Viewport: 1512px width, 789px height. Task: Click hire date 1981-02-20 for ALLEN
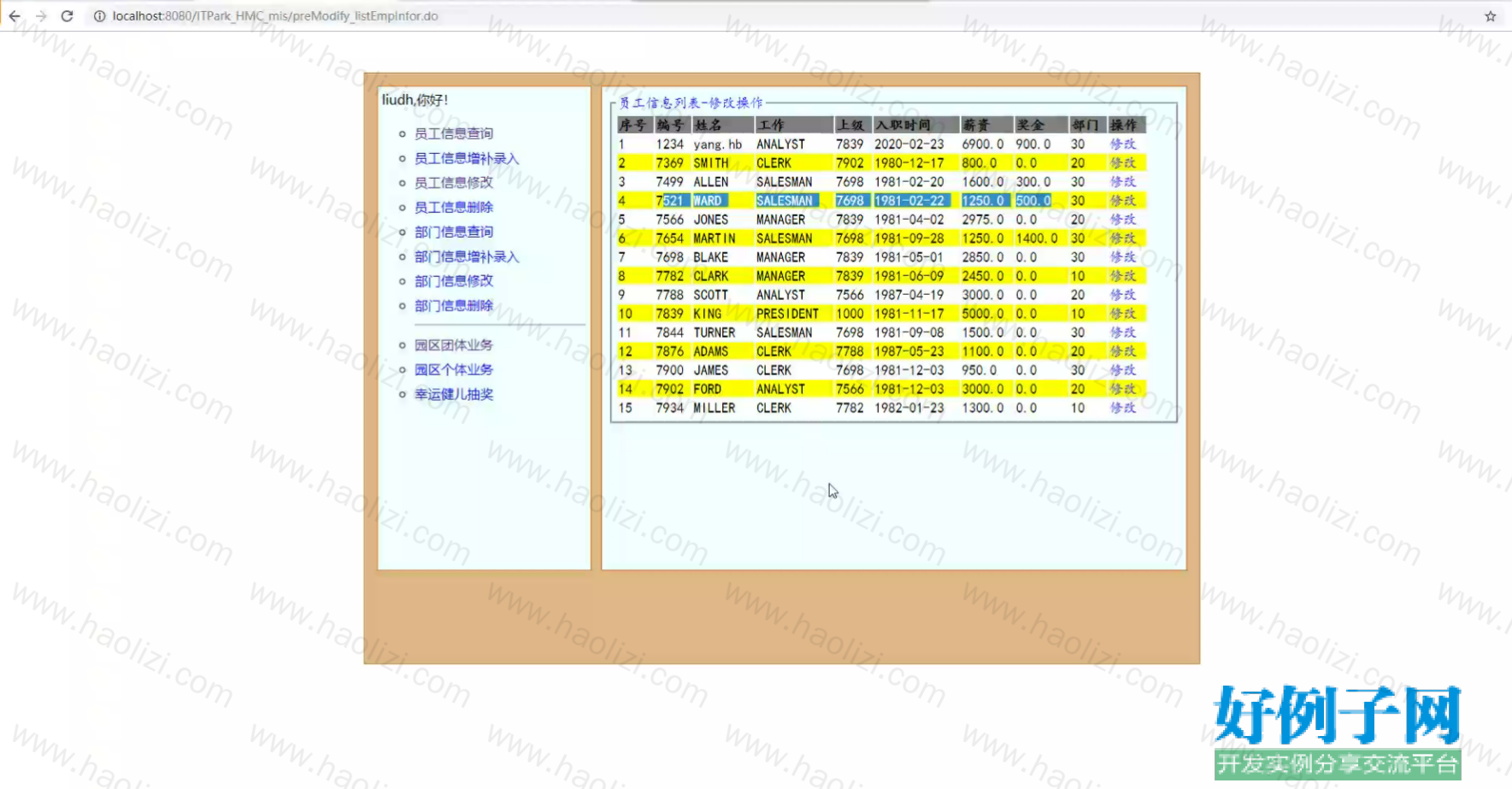coord(909,182)
